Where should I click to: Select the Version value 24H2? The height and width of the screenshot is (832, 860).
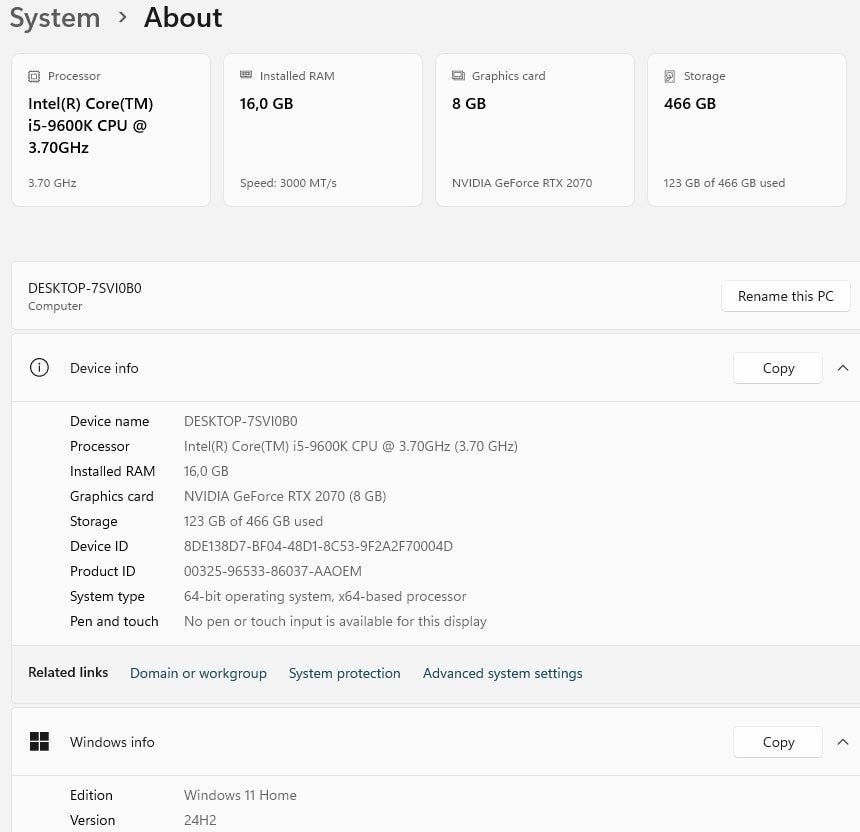point(200,820)
